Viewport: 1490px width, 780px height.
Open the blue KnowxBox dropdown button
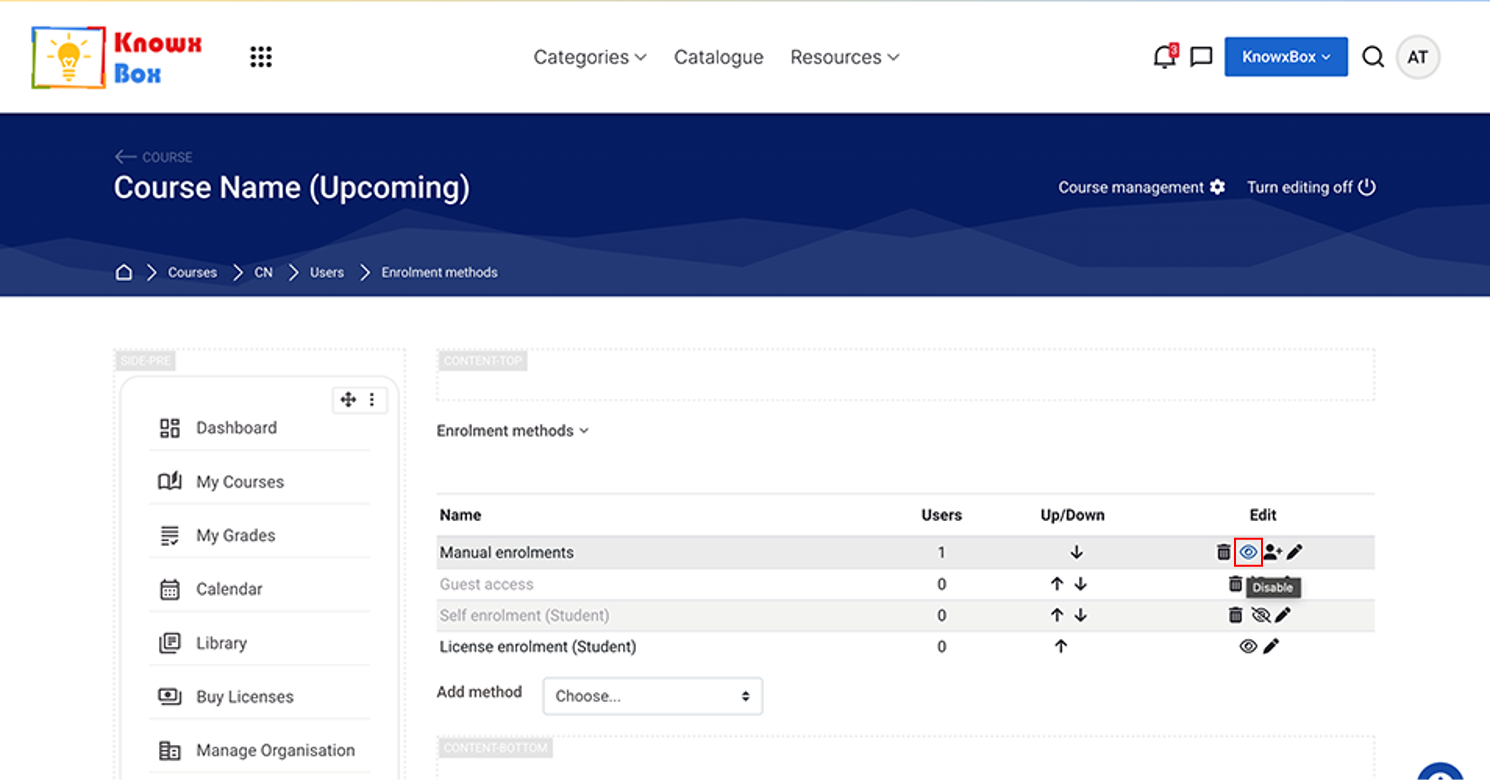click(1286, 57)
